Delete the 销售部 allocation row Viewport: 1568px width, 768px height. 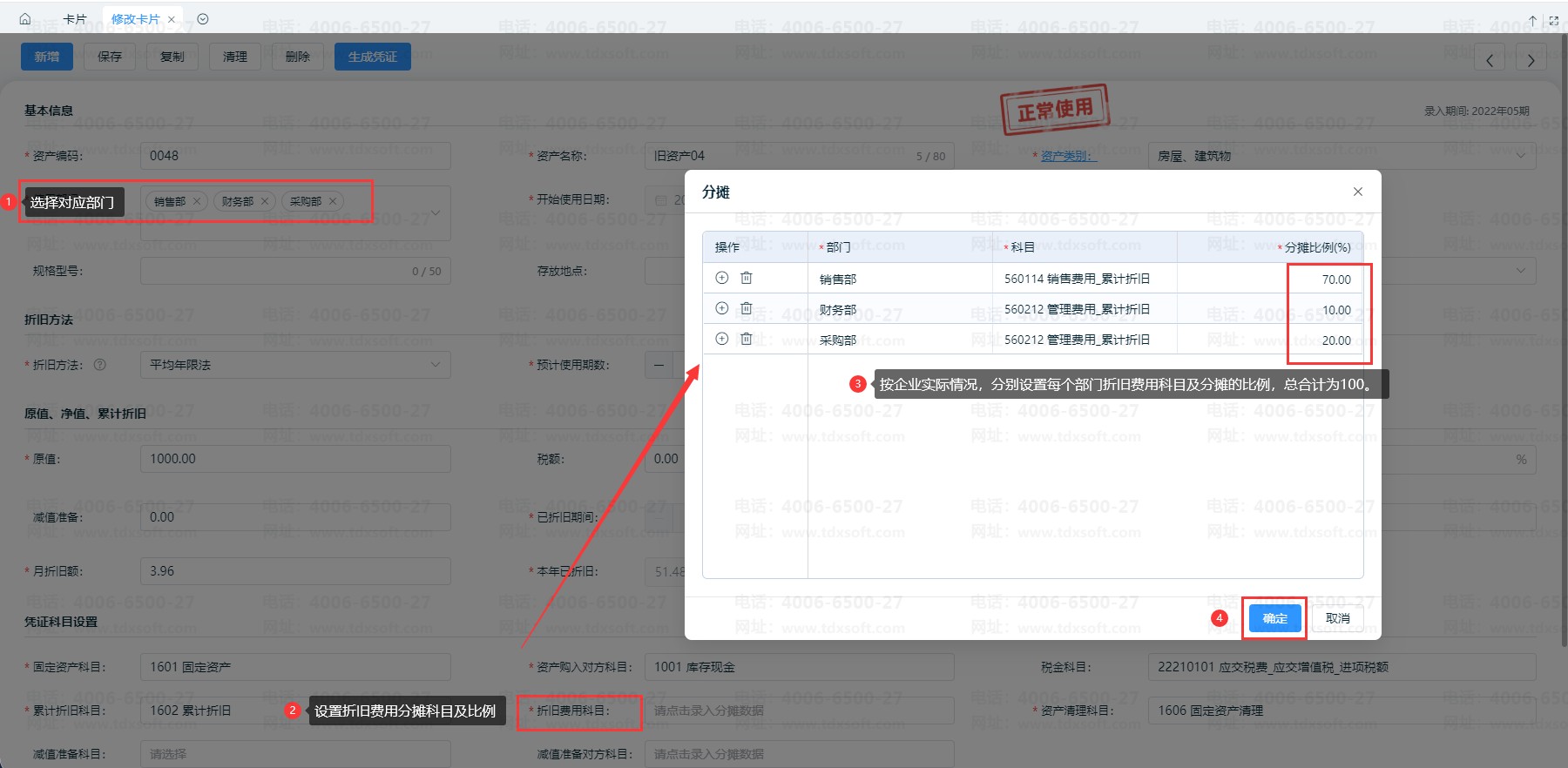coord(747,278)
